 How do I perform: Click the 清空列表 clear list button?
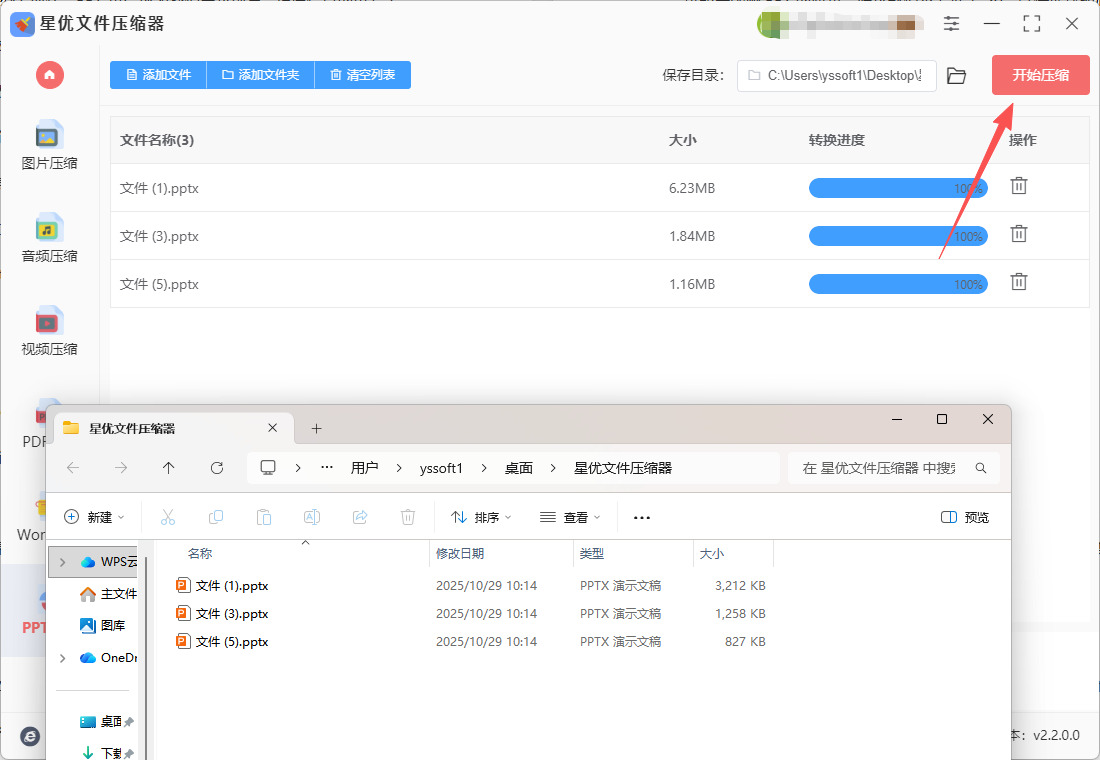tap(362, 75)
